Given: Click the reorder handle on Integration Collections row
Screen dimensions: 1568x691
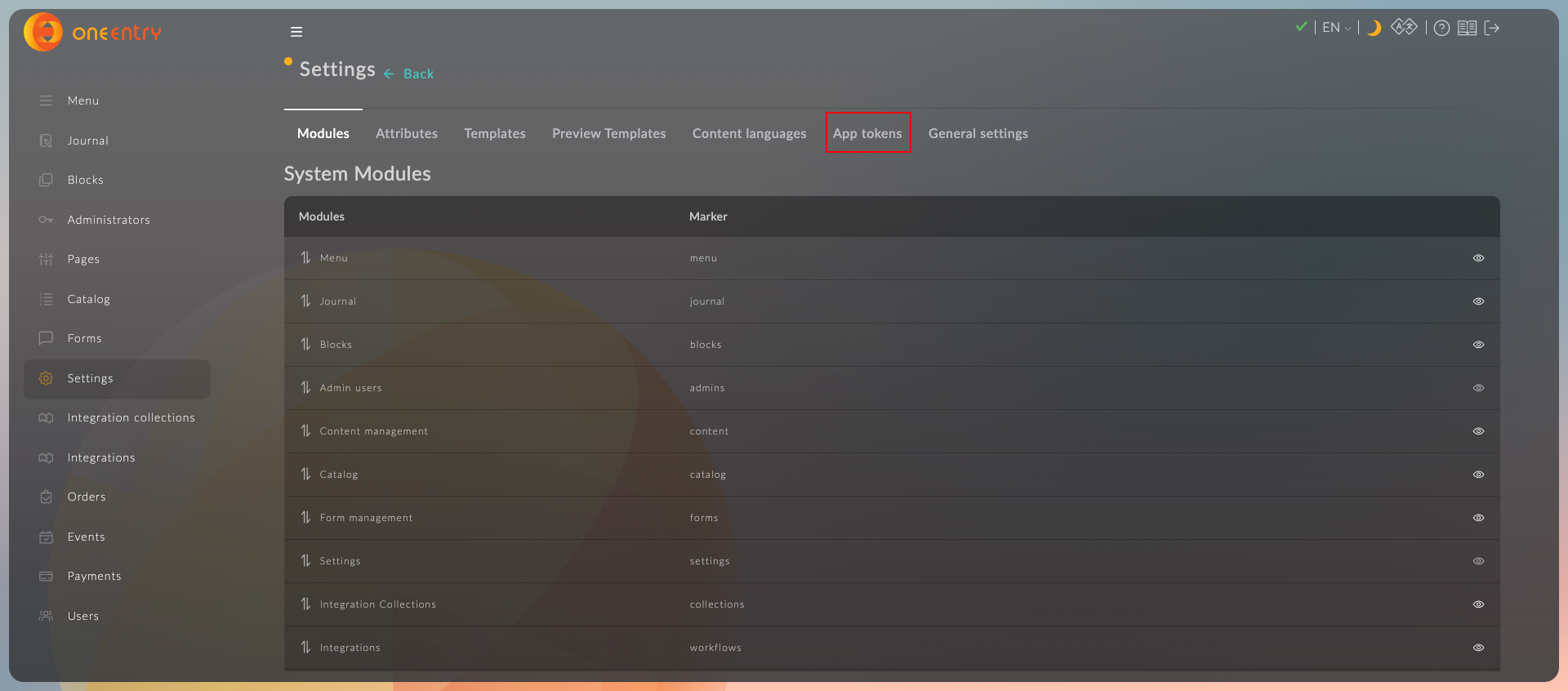Looking at the screenshot, I should click(x=305, y=604).
